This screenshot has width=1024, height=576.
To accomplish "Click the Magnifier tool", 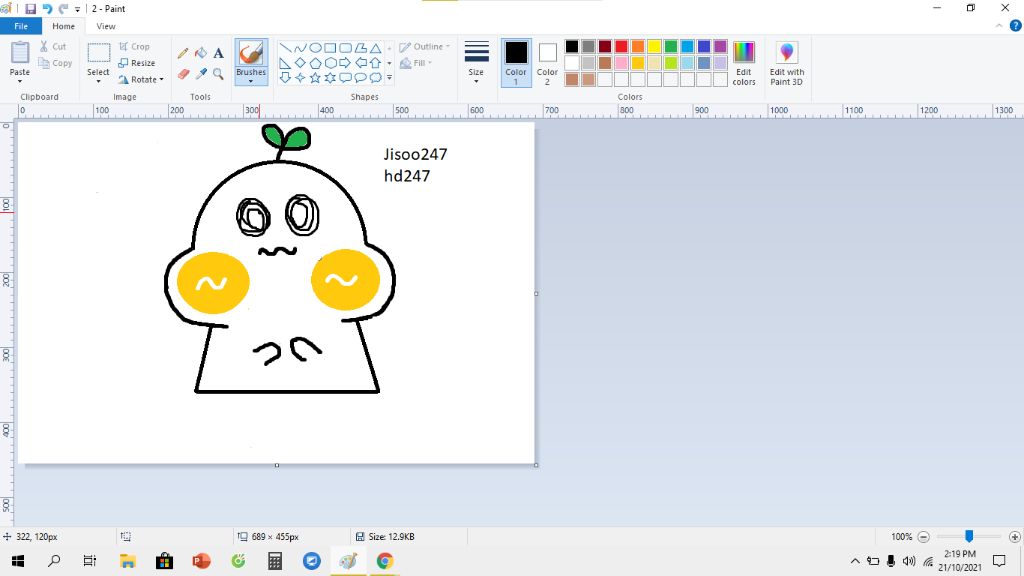I will [218, 74].
